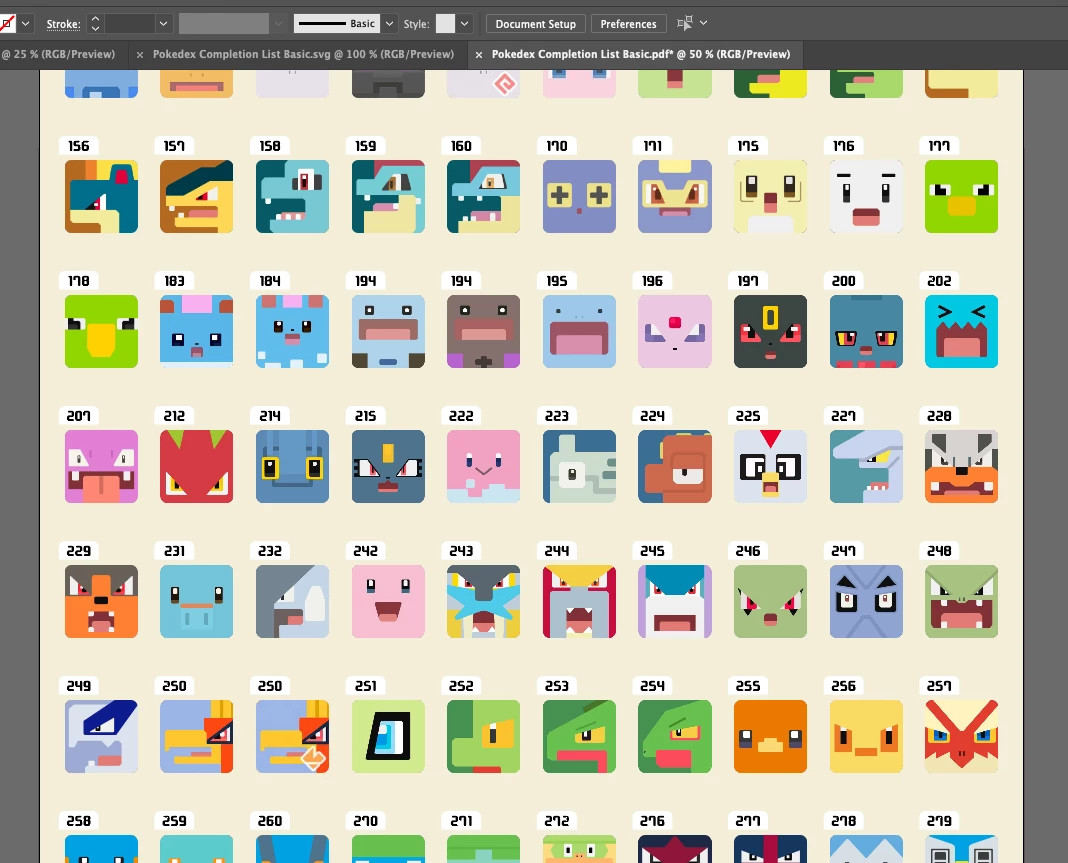
Task: Click the variable width profile box
Action: click(223, 24)
